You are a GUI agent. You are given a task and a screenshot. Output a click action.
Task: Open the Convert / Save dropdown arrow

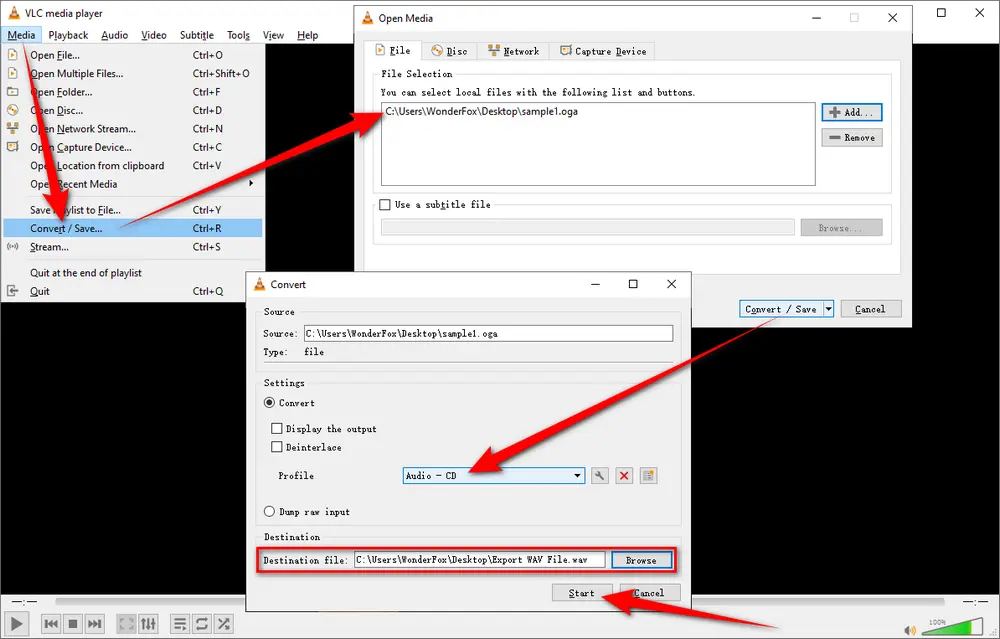coord(828,309)
